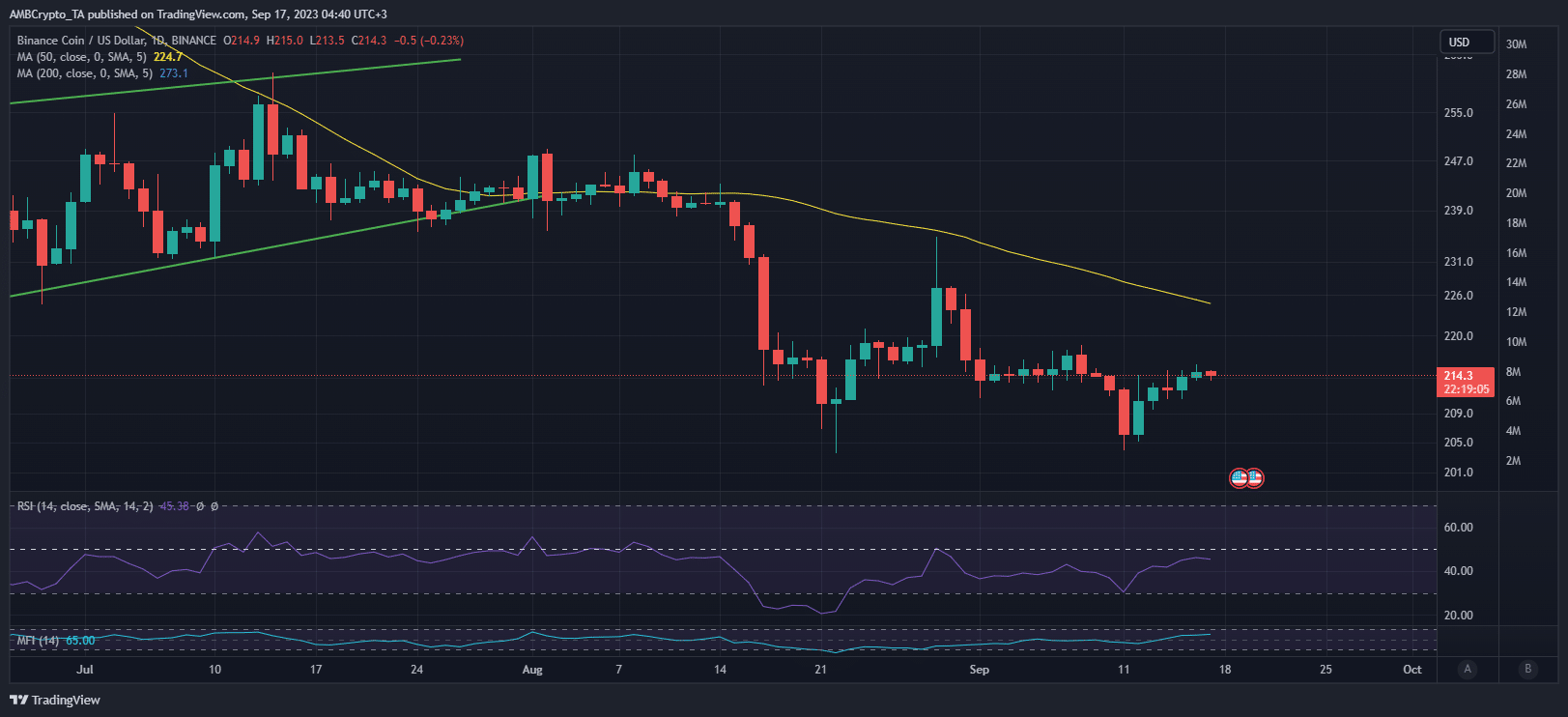Click the blue MA 200 value 273.1

[x=174, y=73]
